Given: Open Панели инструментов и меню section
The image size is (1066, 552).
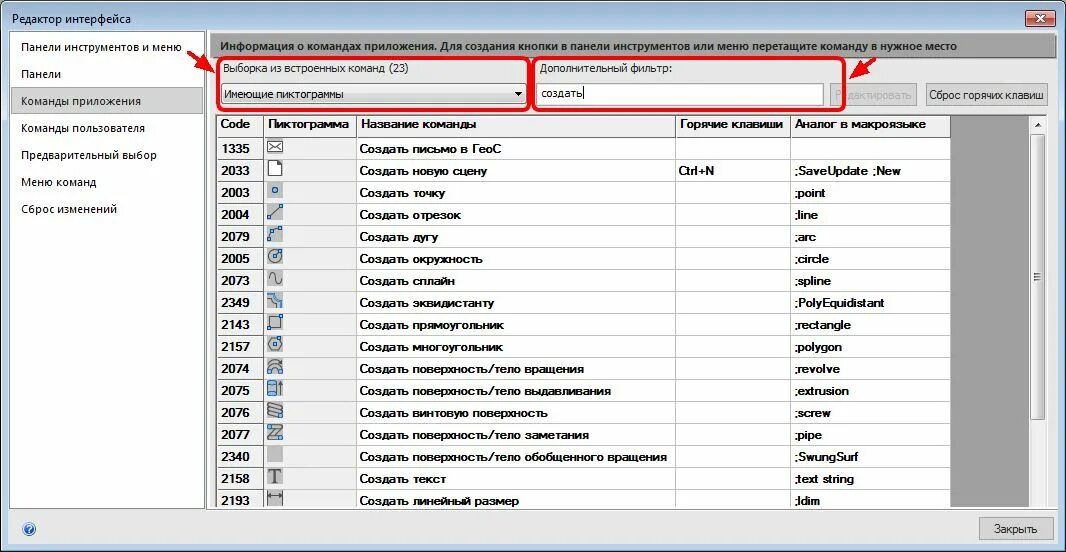Looking at the screenshot, I should click(x=101, y=47).
